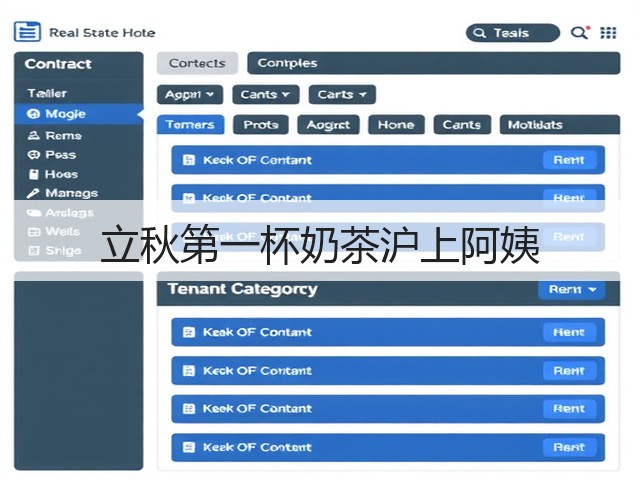Image resolution: width=640 pixels, height=480 pixels.
Task: Select the Magie sidebar icon
Action: click(33, 114)
